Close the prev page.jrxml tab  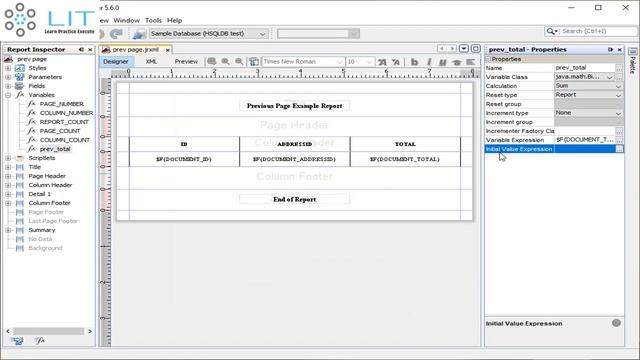coord(167,50)
